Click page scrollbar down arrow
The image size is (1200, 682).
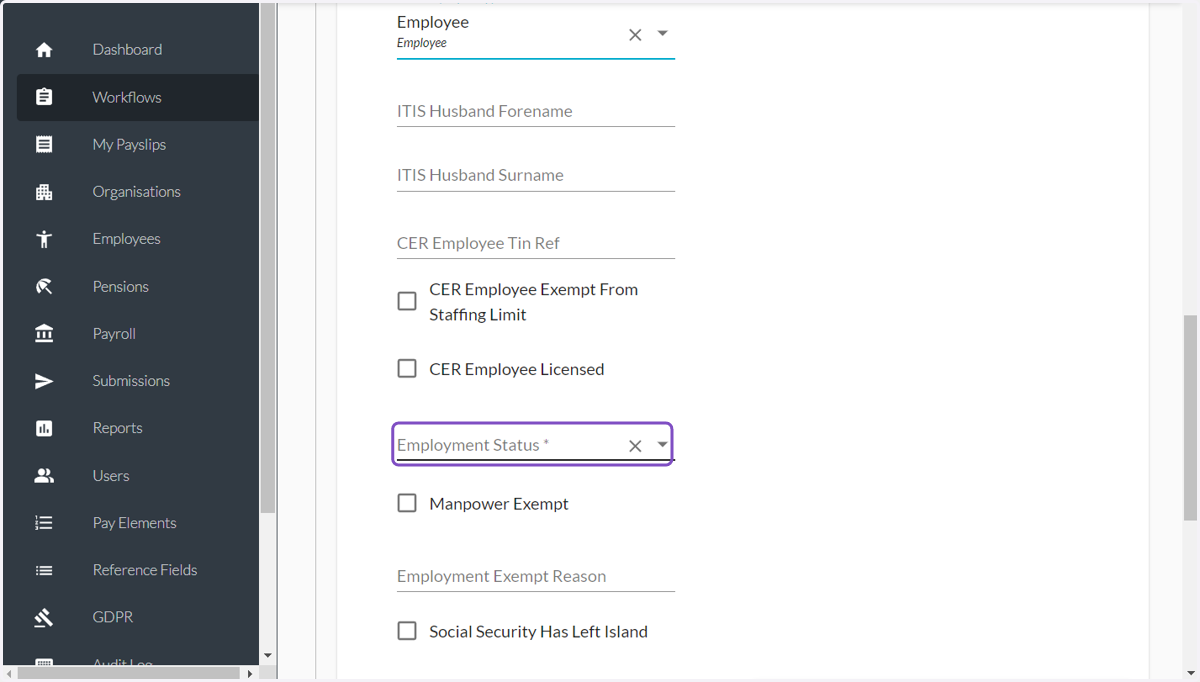(x=1190, y=673)
